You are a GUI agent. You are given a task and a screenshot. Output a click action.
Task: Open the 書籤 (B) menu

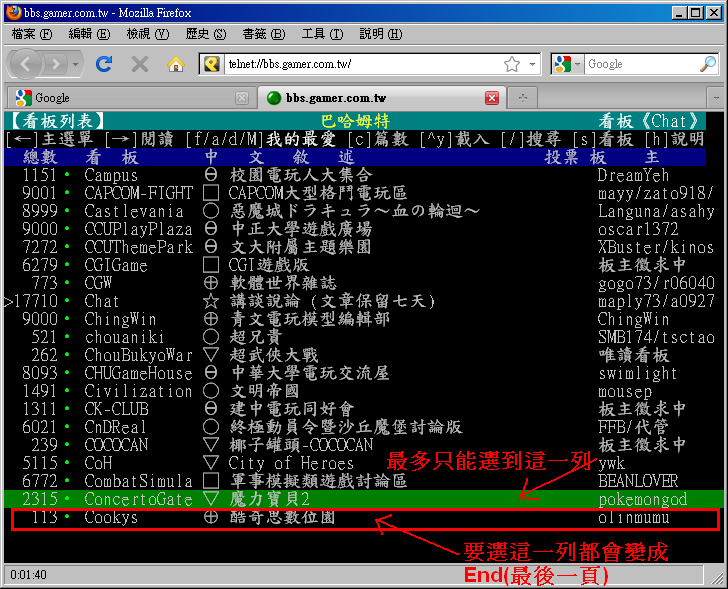(264, 34)
